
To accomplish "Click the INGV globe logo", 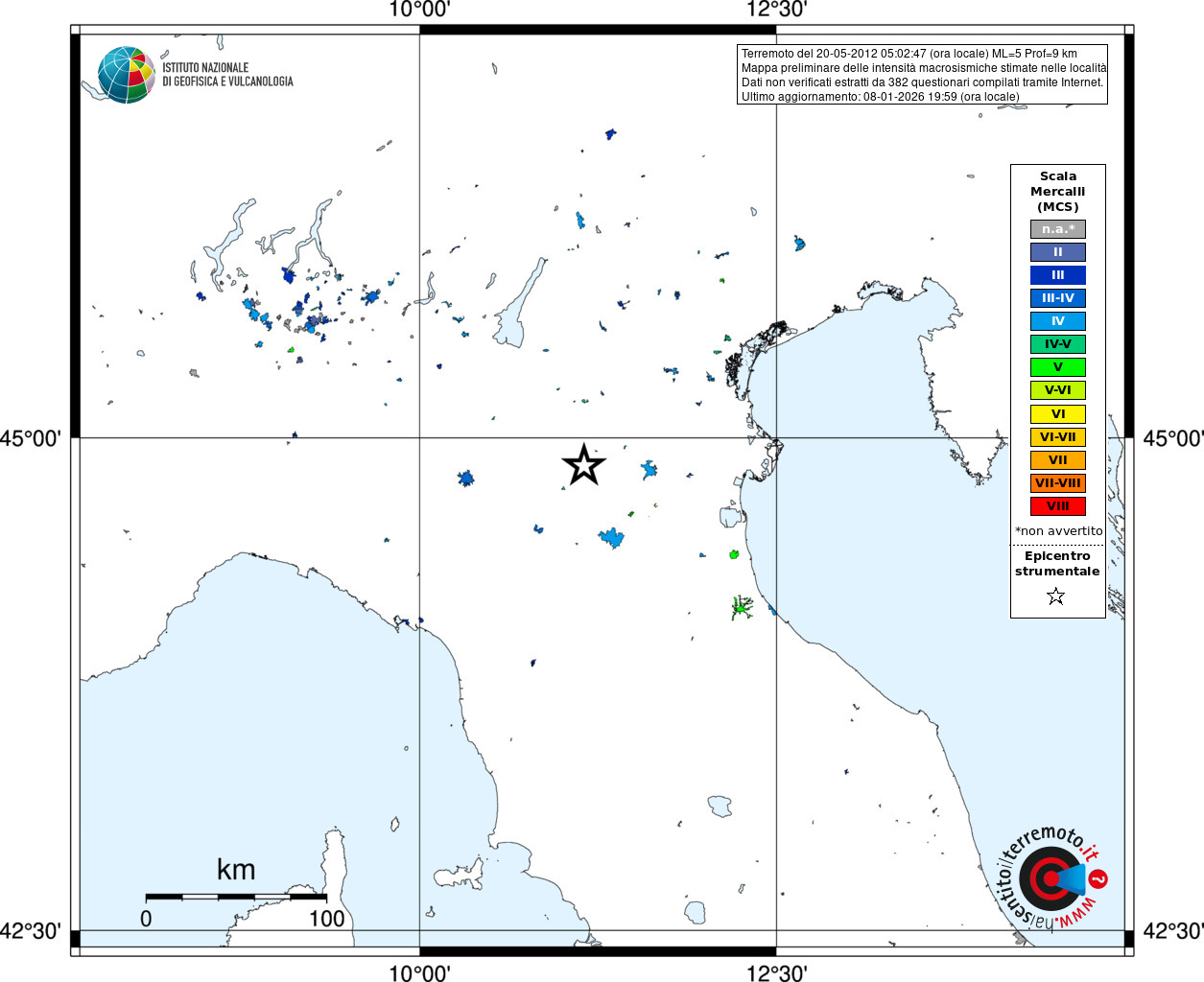I will point(127,75).
